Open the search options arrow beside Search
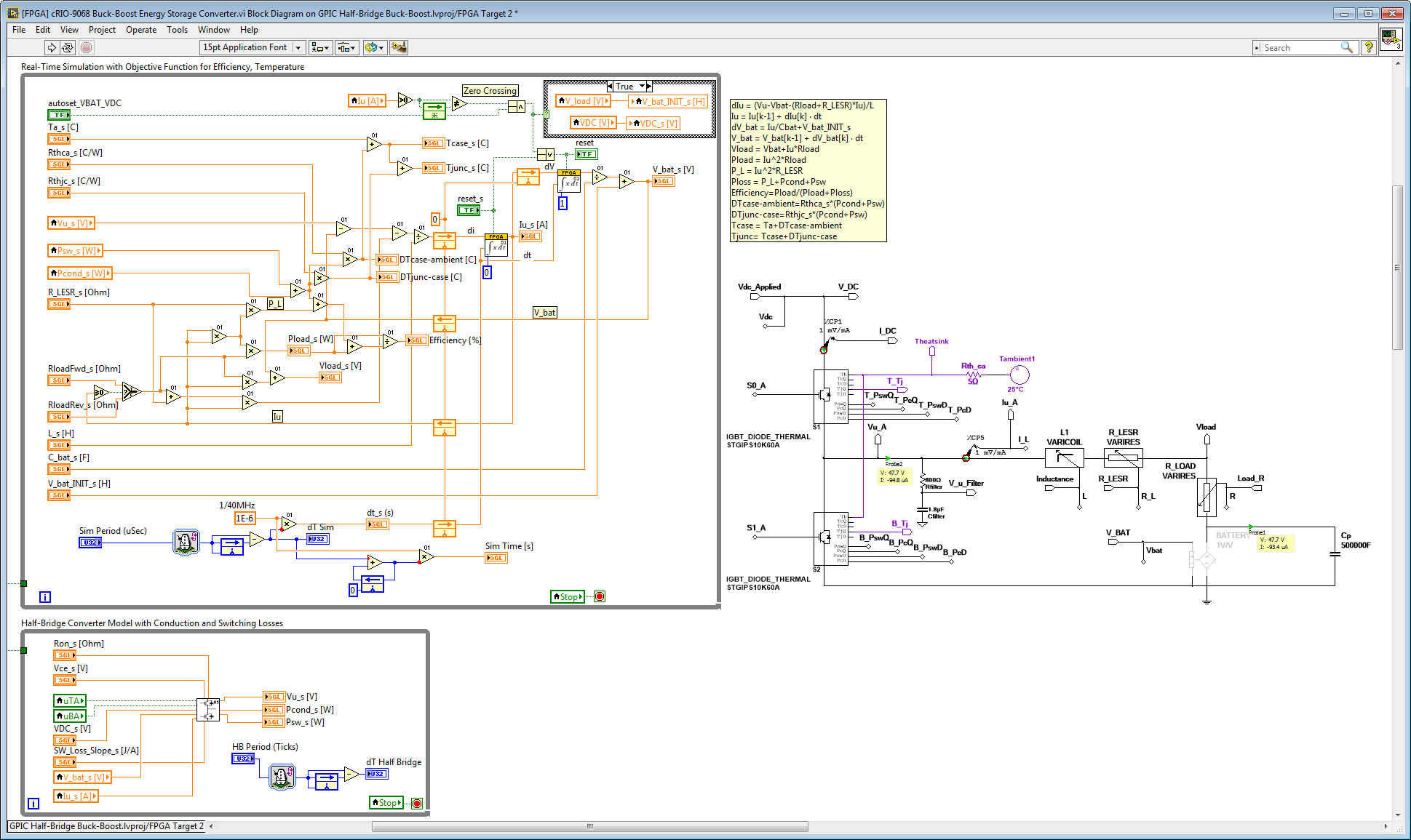Screen dimensions: 1411x840 (x=1257, y=48)
